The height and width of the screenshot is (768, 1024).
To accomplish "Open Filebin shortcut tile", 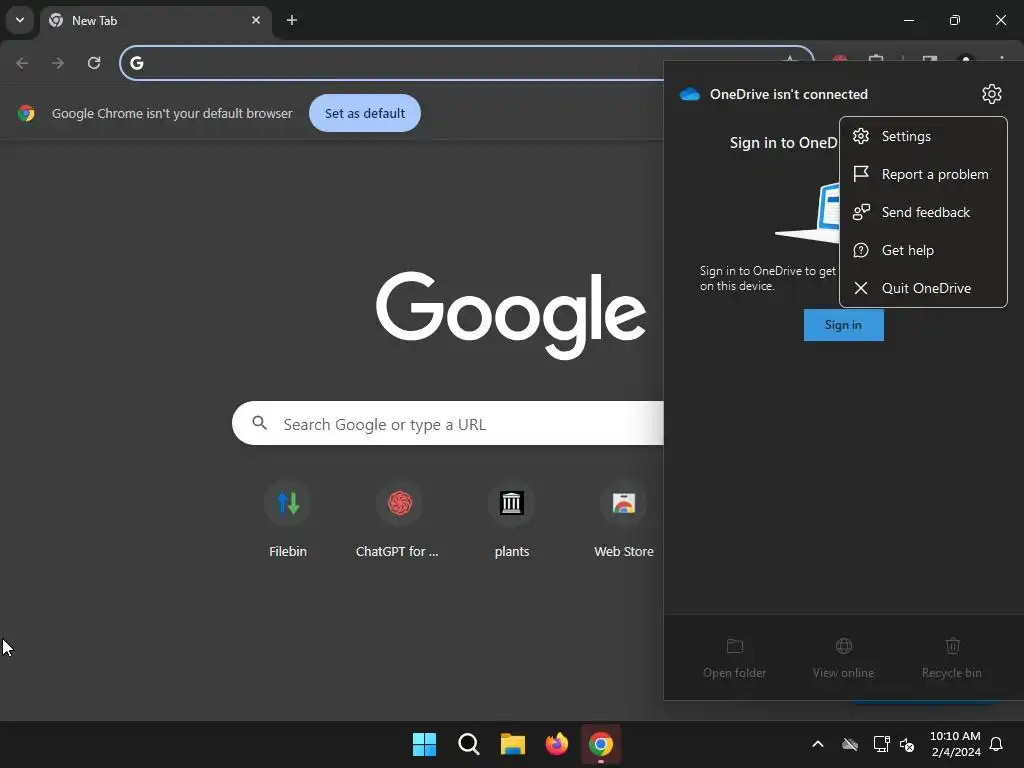I will pos(287,520).
